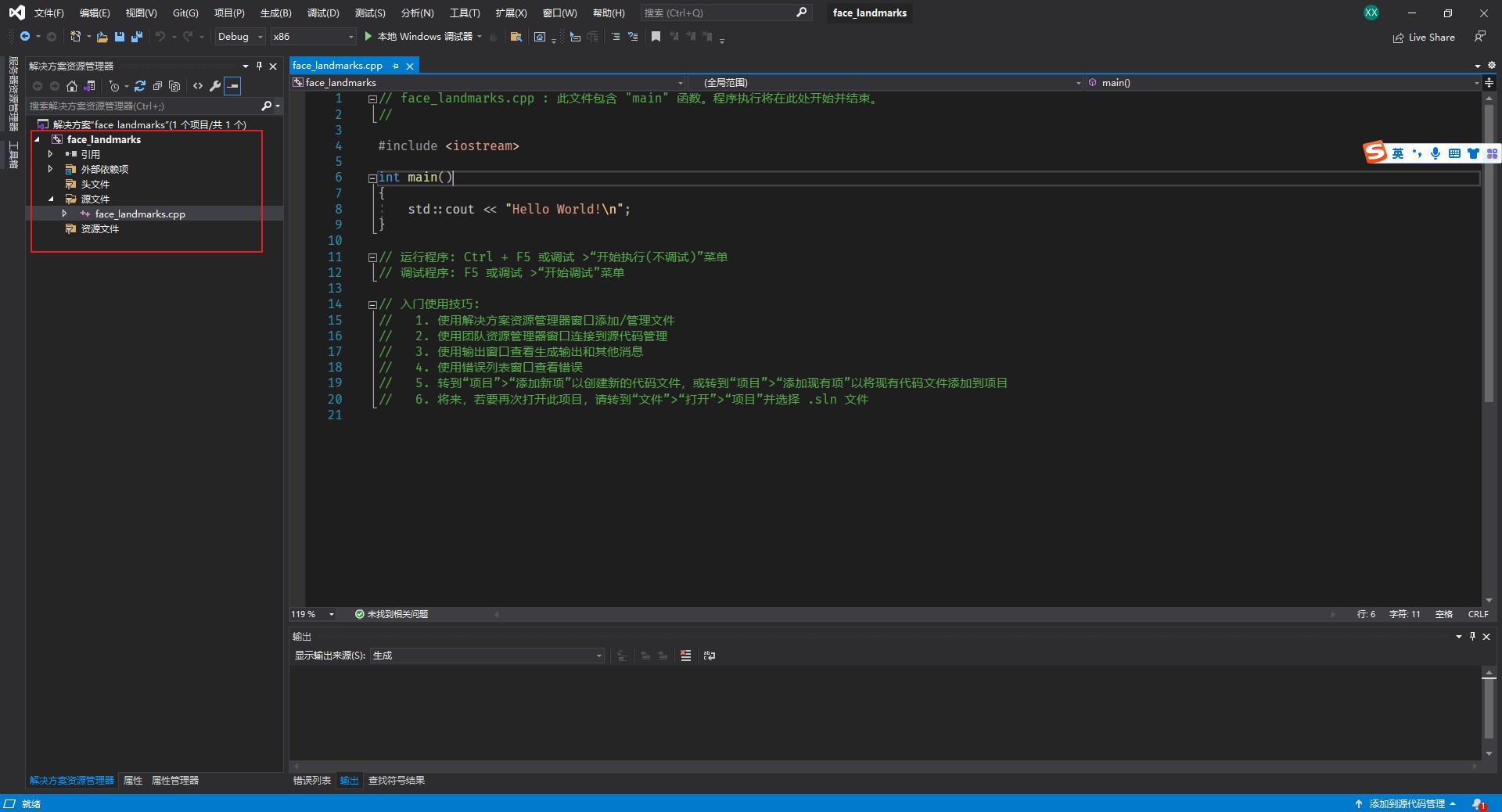Viewport: 1502px width, 812px height.
Task: Open the 调试(D) menu
Action: pos(323,13)
